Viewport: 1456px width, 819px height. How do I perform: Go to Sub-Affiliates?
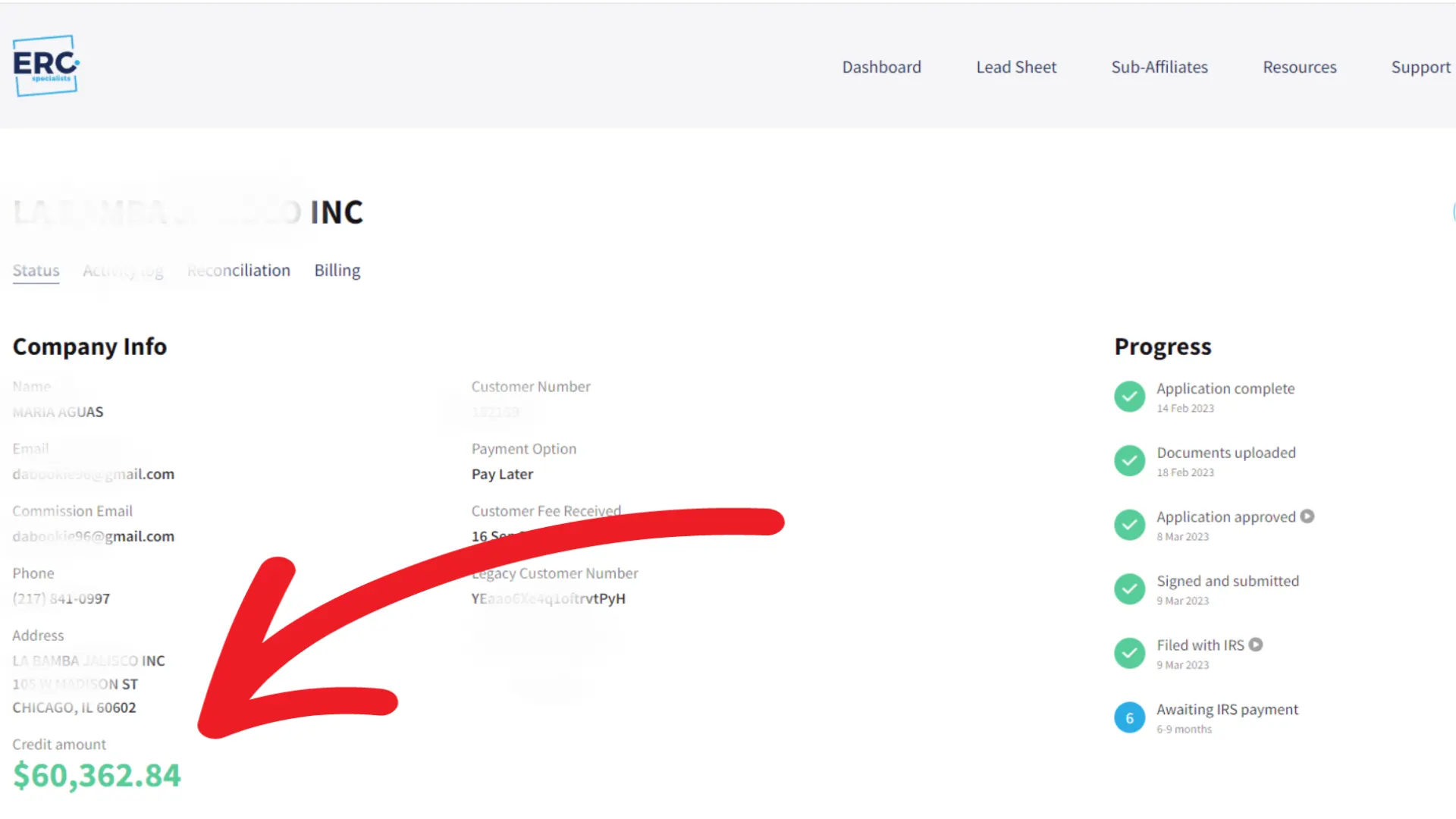click(x=1159, y=67)
